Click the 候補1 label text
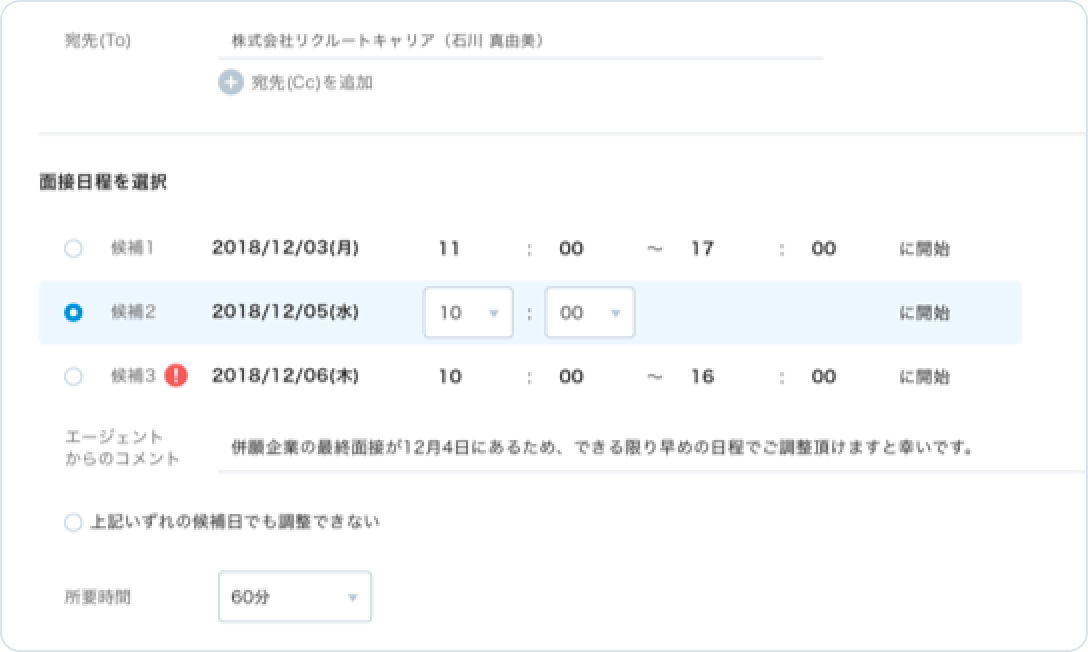Image resolution: width=1088 pixels, height=652 pixels. [133, 249]
